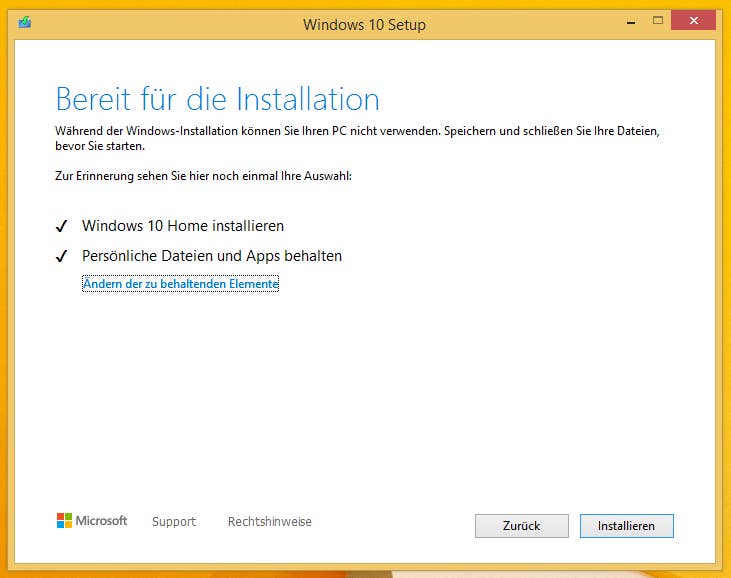
Task: Select 'Persönliche Dateien und Apps behalten' text
Action: point(212,257)
